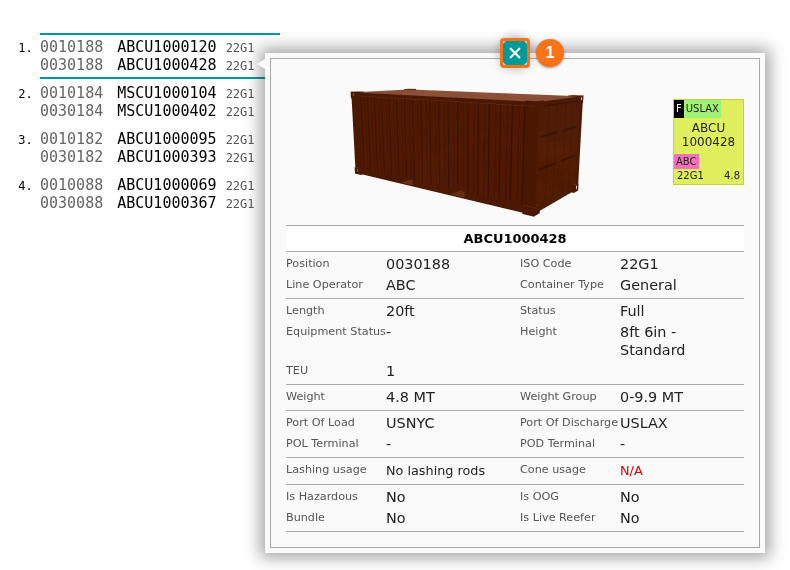790x570 pixels.
Task: Close the container details popup
Action: tap(514, 53)
